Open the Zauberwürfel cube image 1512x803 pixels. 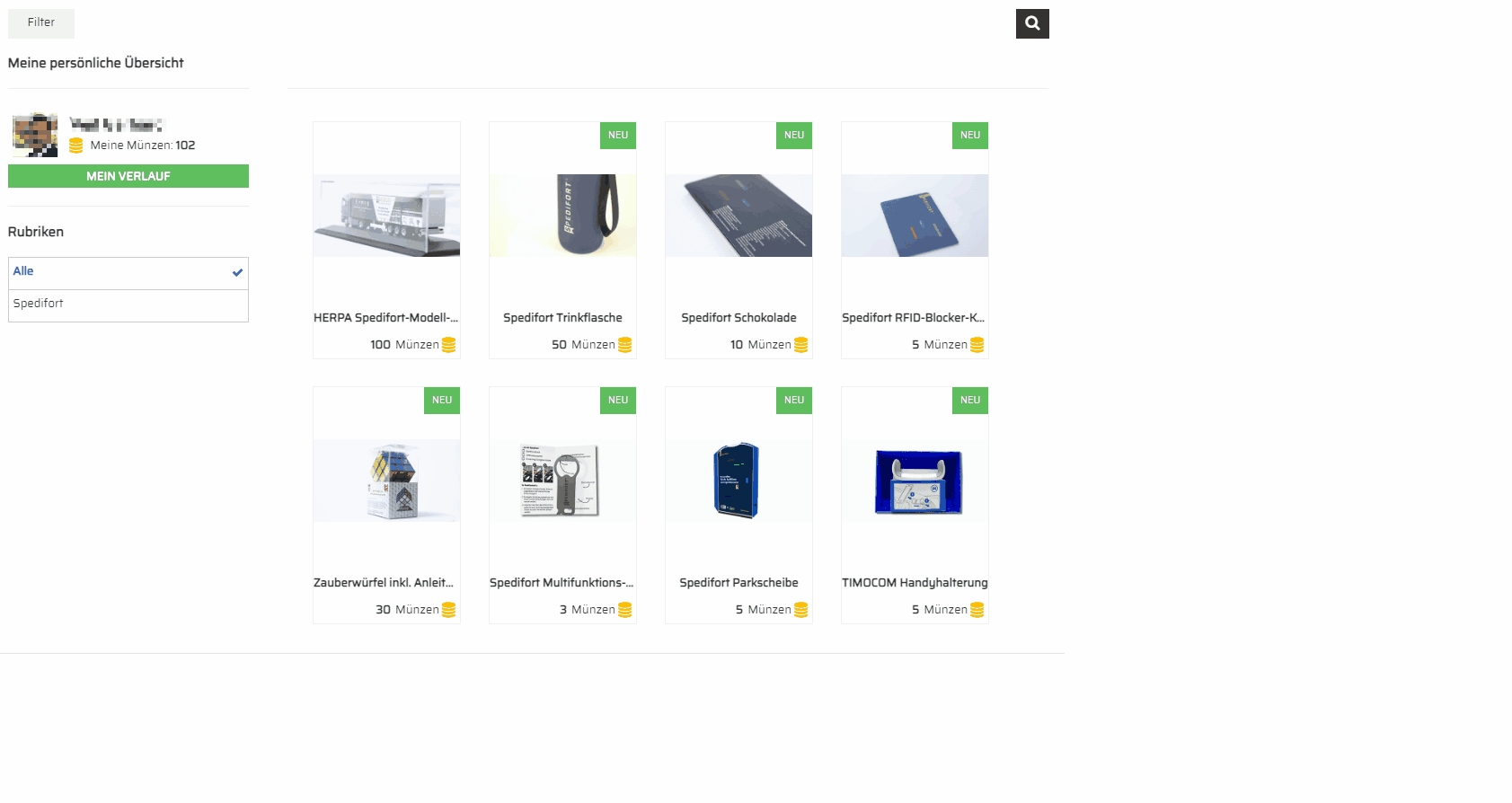[x=386, y=481]
